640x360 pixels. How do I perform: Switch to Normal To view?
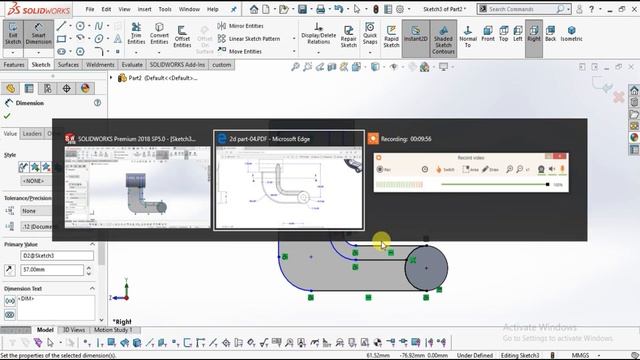pos(468,36)
